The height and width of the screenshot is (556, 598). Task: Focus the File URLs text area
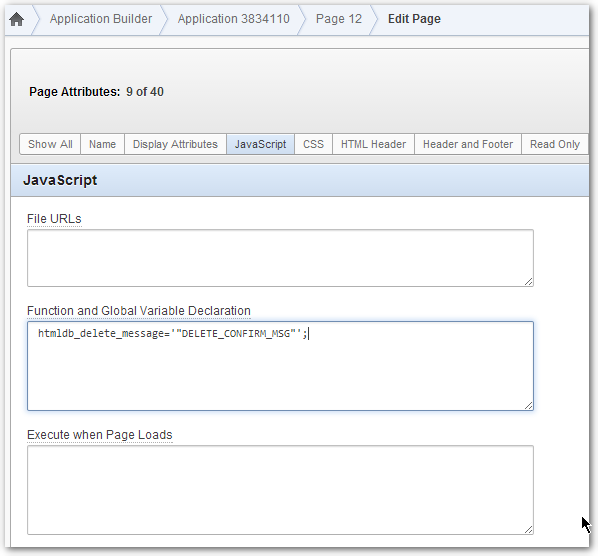tap(280, 258)
